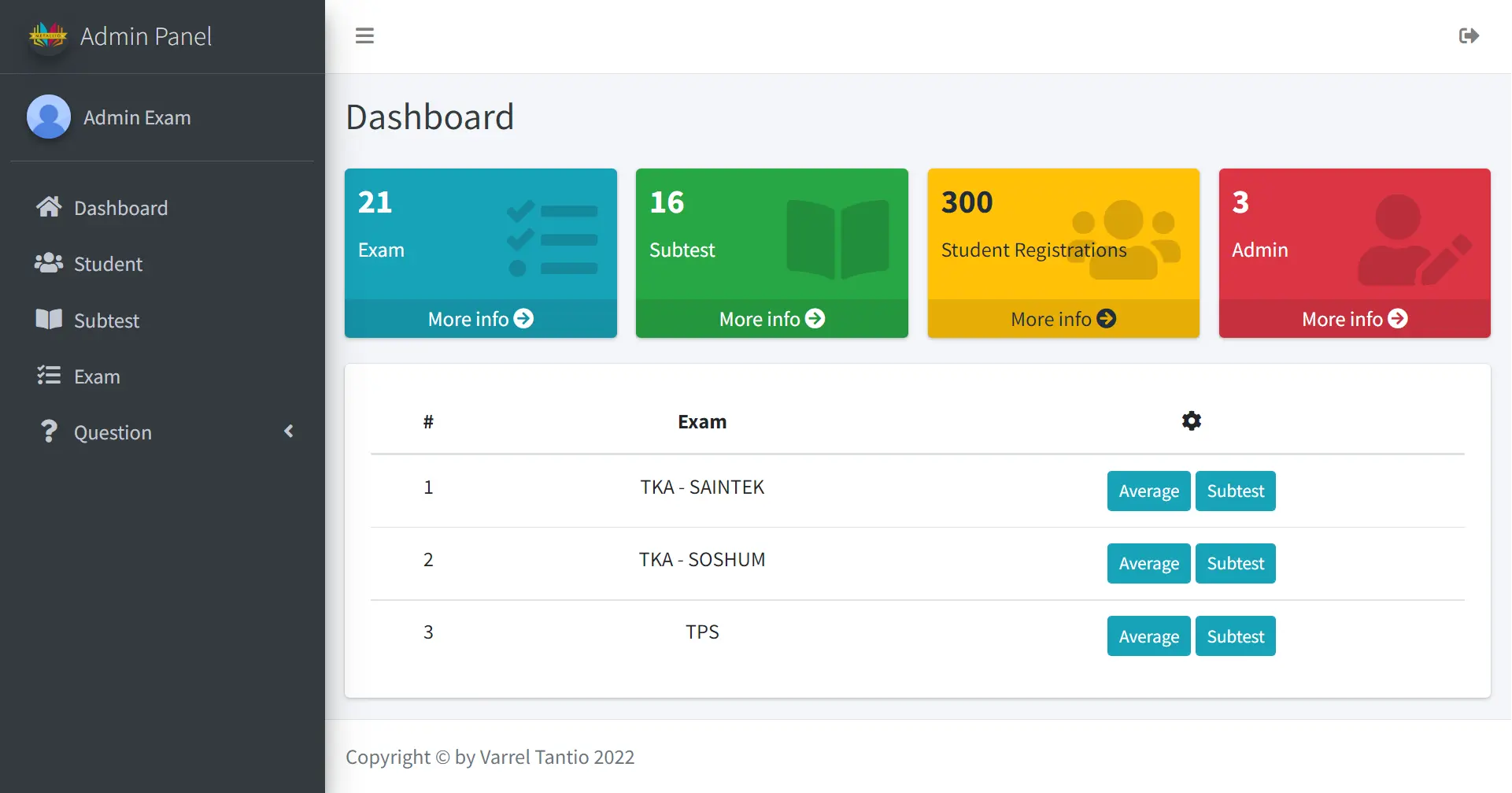Click the Question mark icon in sidebar
1512x793 pixels.
[x=49, y=432]
